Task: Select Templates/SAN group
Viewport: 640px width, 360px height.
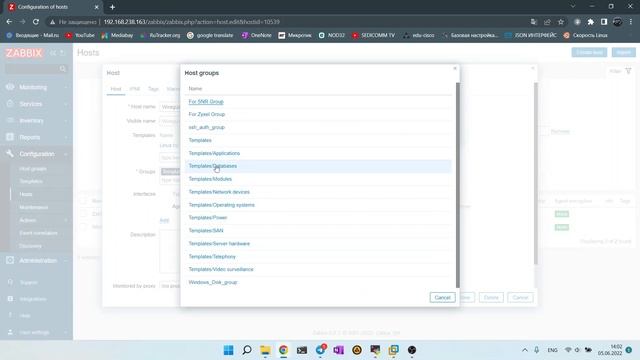Action: (206, 231)
